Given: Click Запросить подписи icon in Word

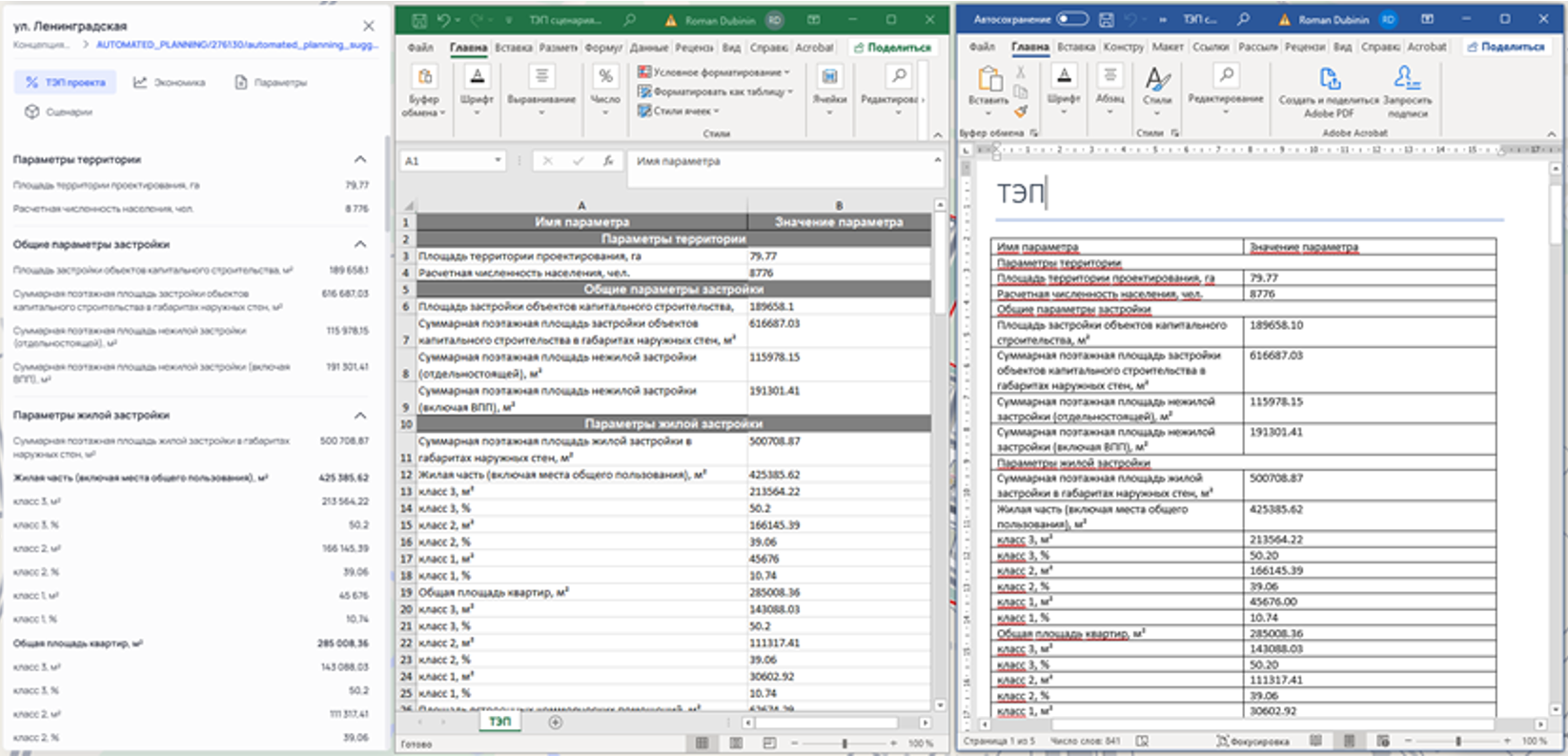Looking at the screenshot, I should 1405,77.
